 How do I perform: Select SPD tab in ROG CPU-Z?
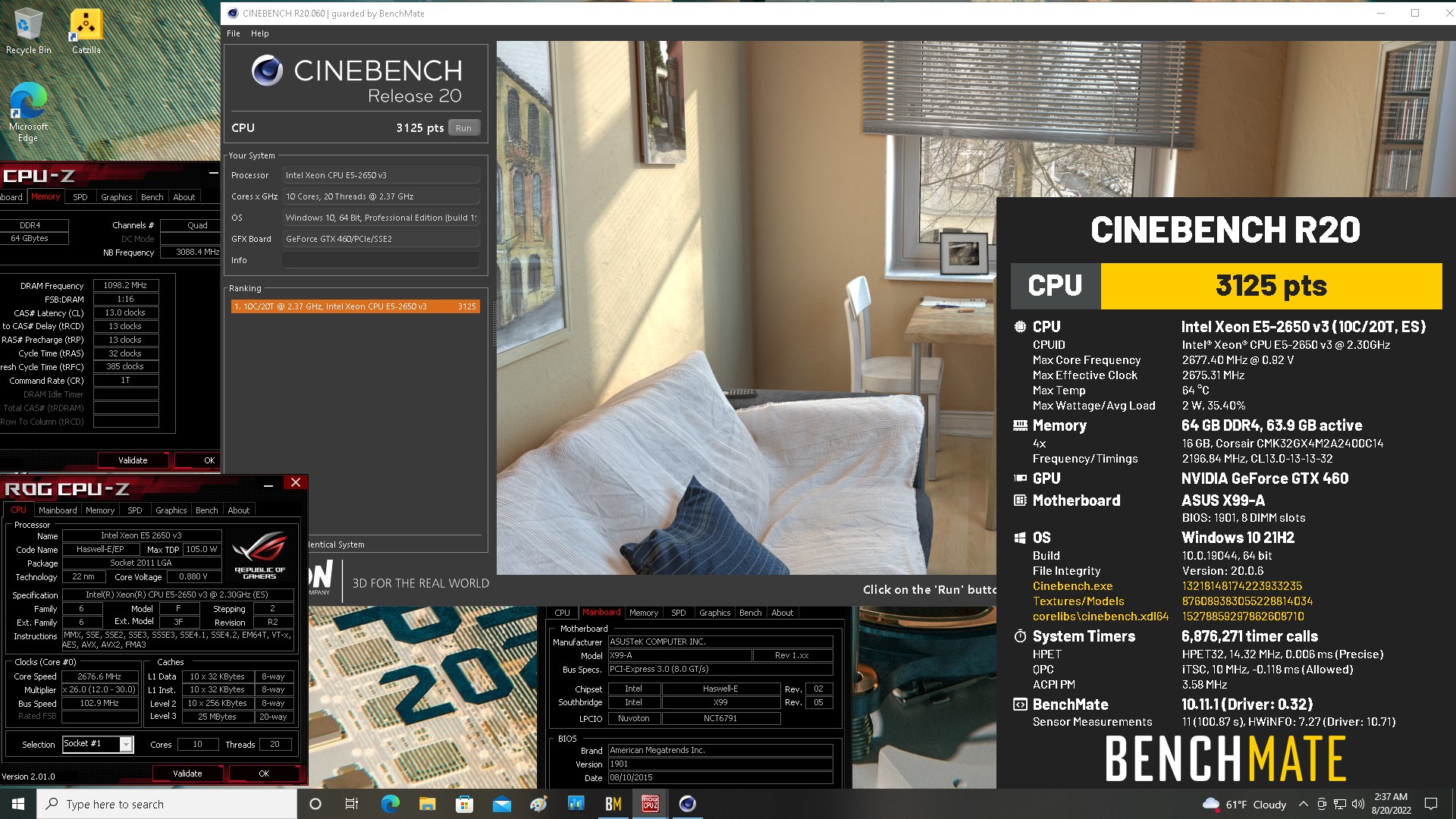pyautogui.click(x=134, y=510)
